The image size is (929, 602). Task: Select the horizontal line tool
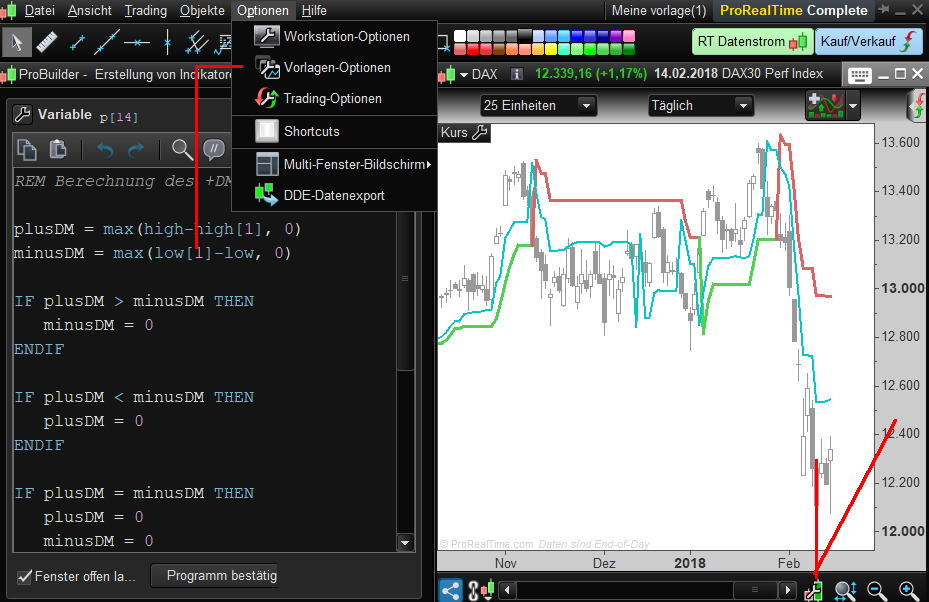[x=137, y=43]
